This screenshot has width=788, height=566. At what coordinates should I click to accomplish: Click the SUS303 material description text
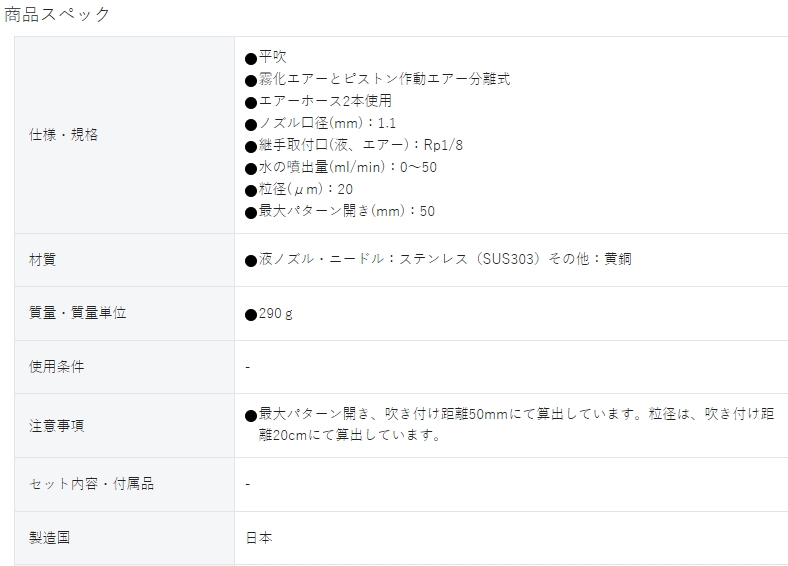438,259
